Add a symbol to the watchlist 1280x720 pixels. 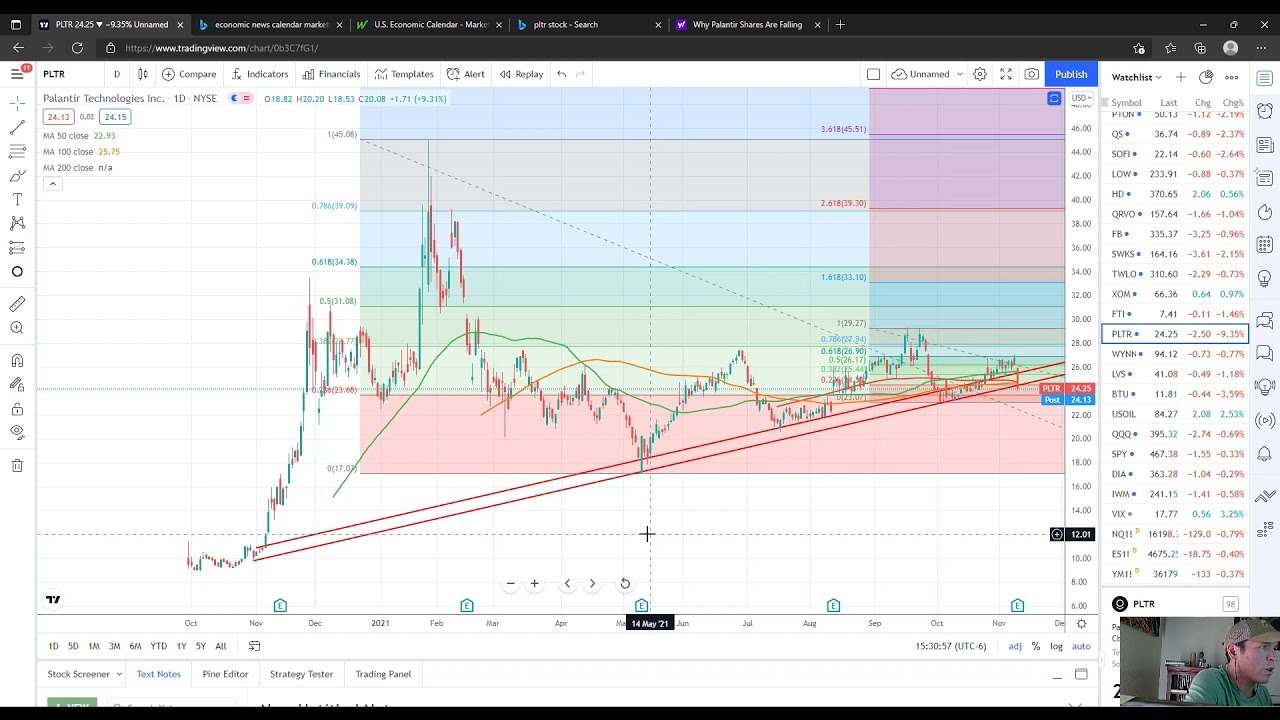coord(1181,77)
